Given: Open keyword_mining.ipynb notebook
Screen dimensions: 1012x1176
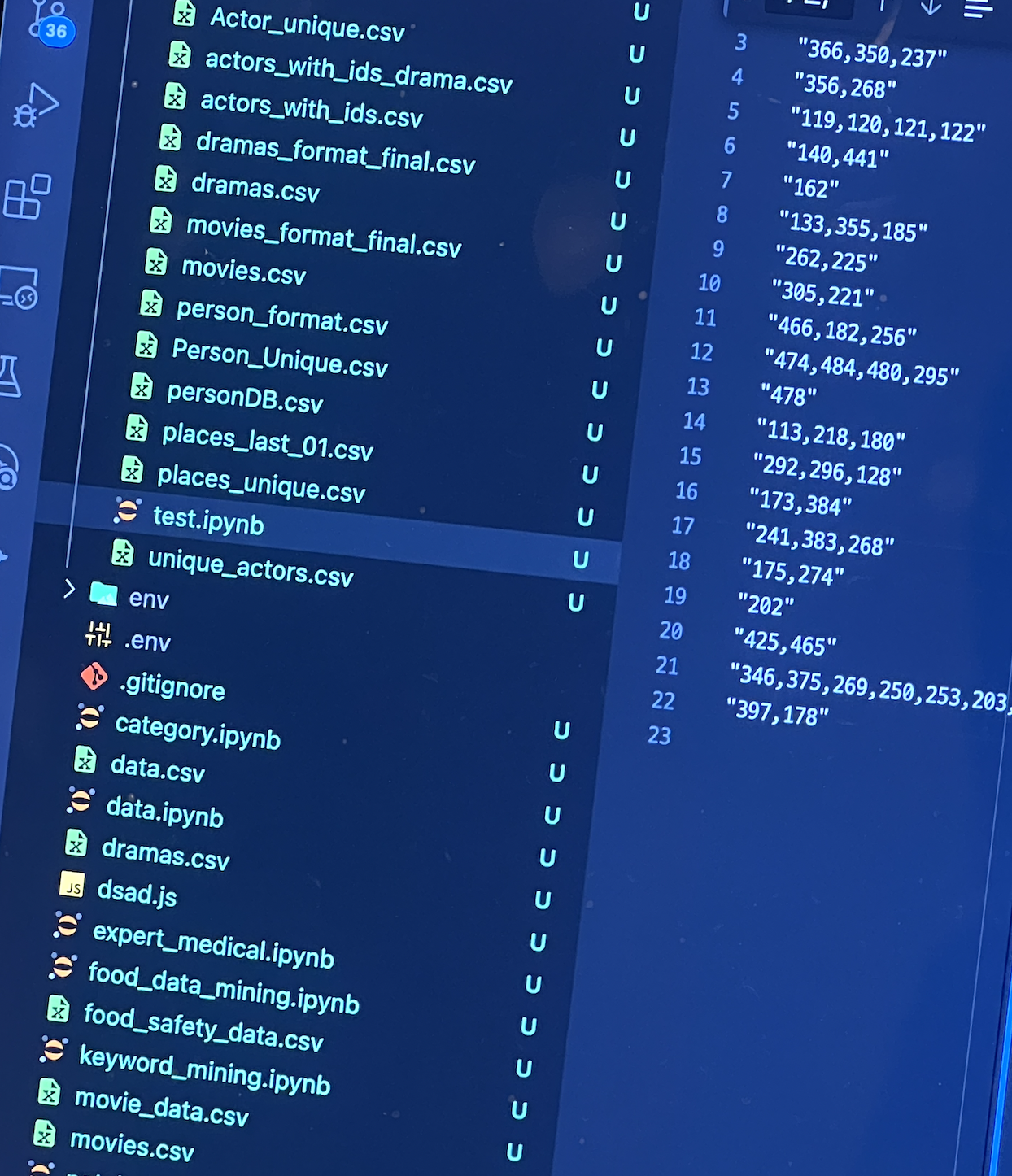Looking at the screenshot, I should [205, 1071].
